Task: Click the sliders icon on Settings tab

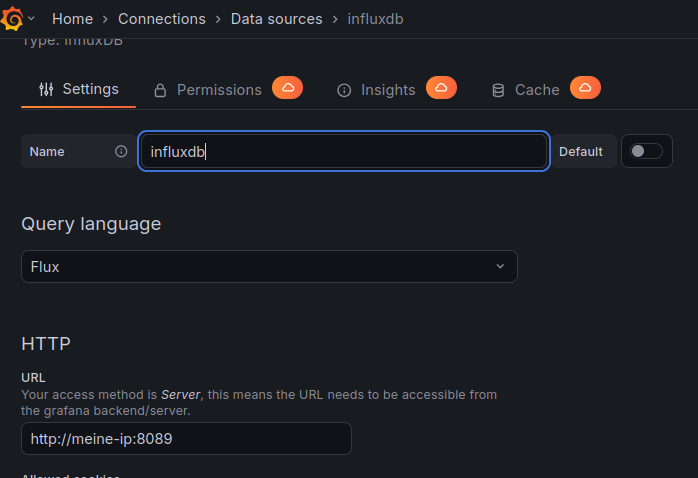Action: click(46, 90)
